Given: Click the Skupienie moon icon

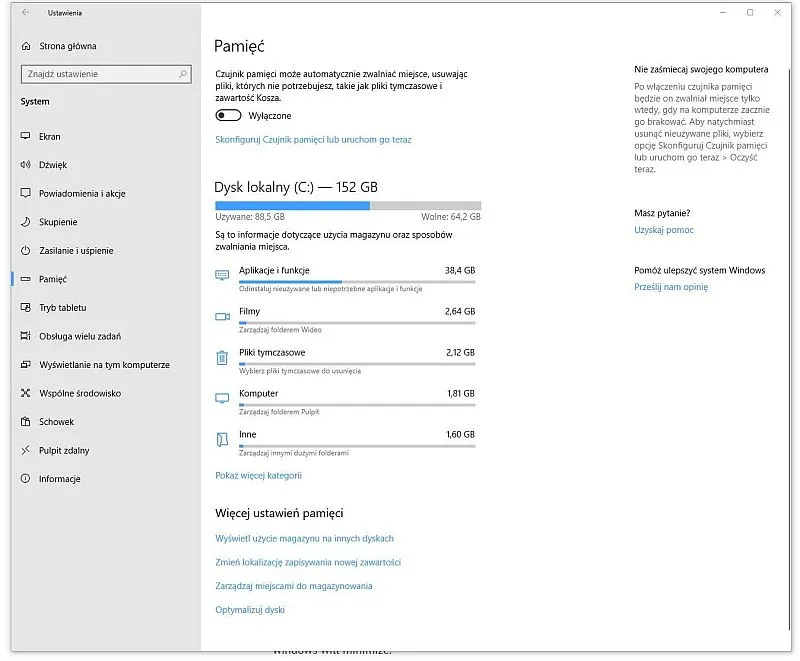Looking at the screenshot, I should tap(26, 222).
